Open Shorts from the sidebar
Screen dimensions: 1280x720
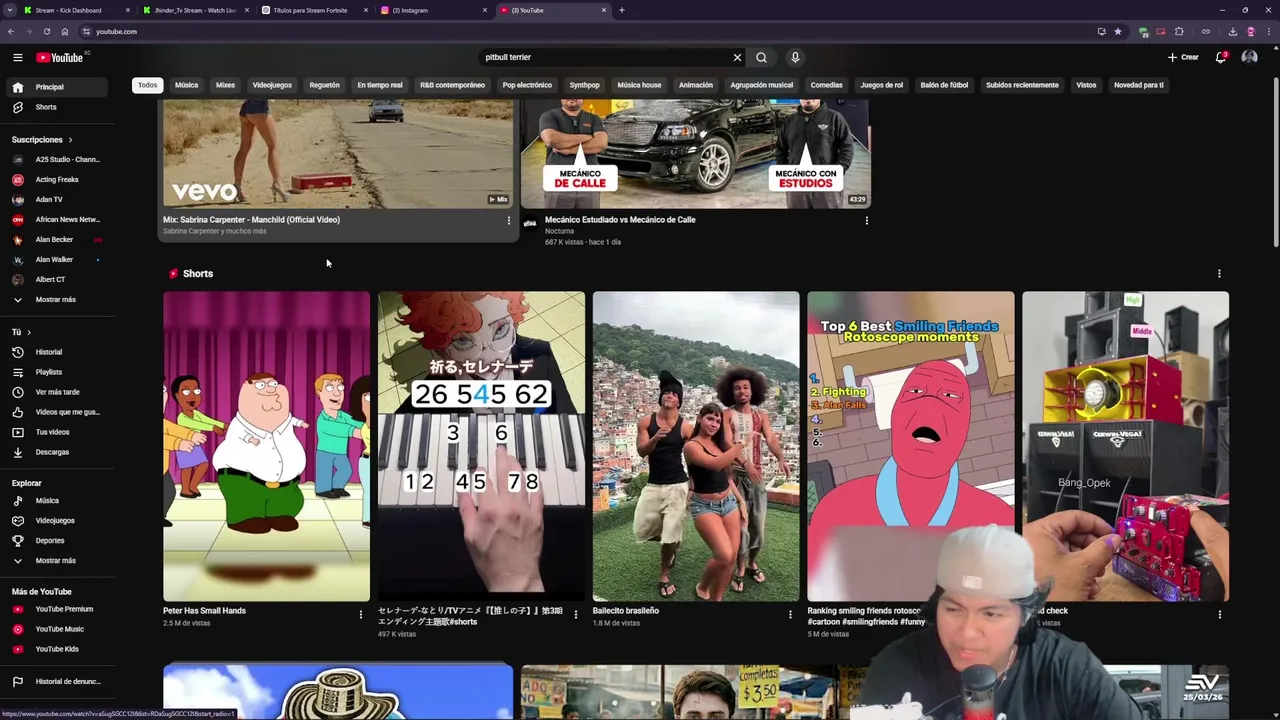(x=56, y=107)
